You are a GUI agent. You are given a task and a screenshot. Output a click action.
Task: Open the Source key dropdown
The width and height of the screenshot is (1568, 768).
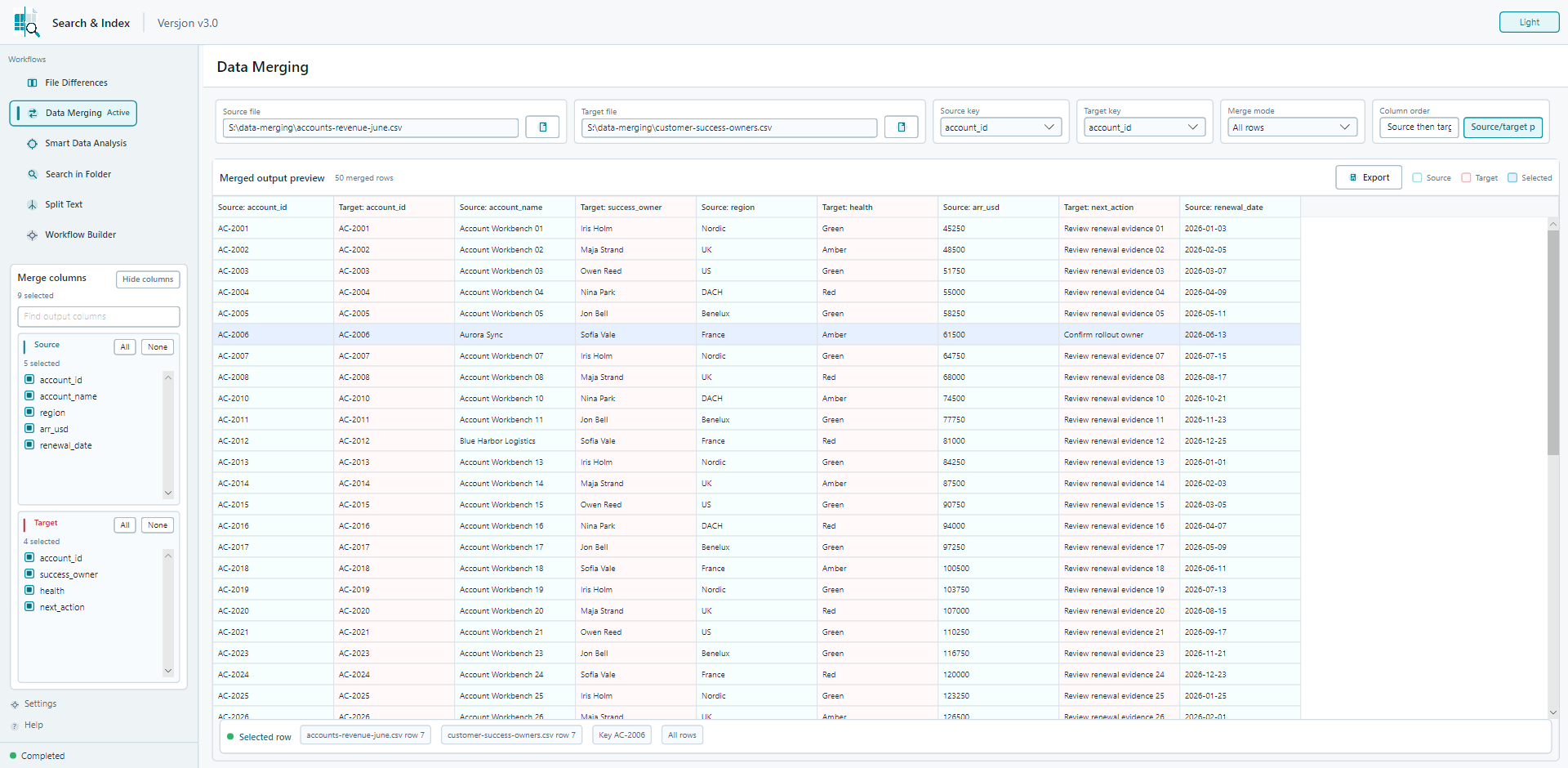pos(1000,127)
